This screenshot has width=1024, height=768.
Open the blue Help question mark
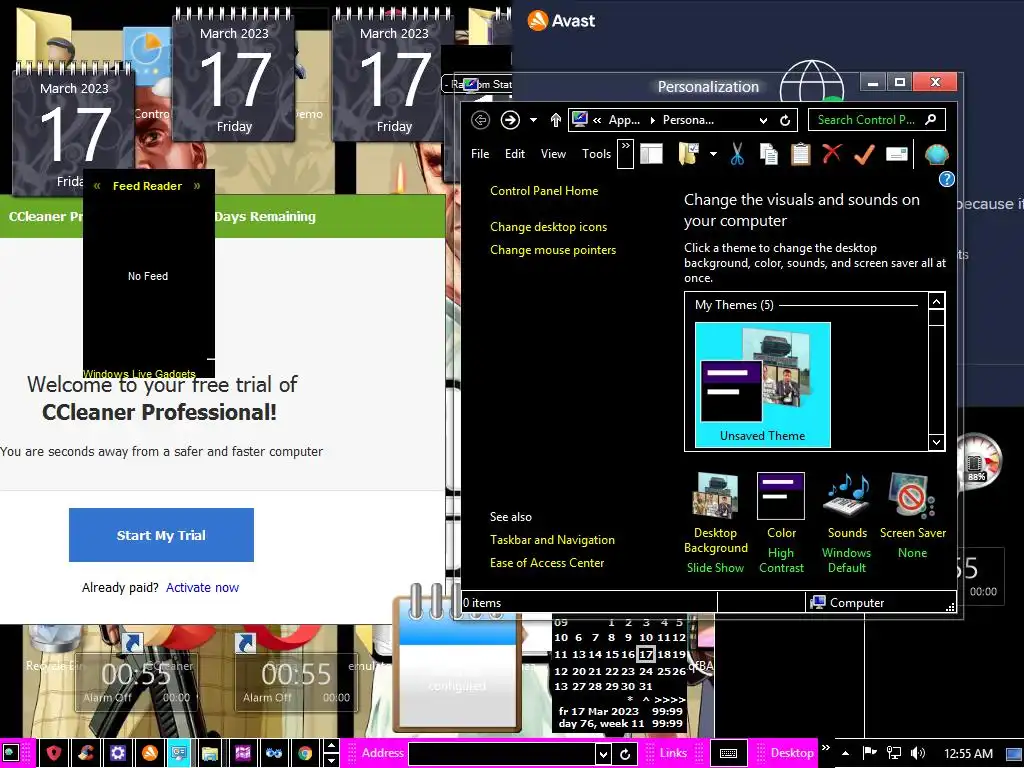tap(946, 179)
